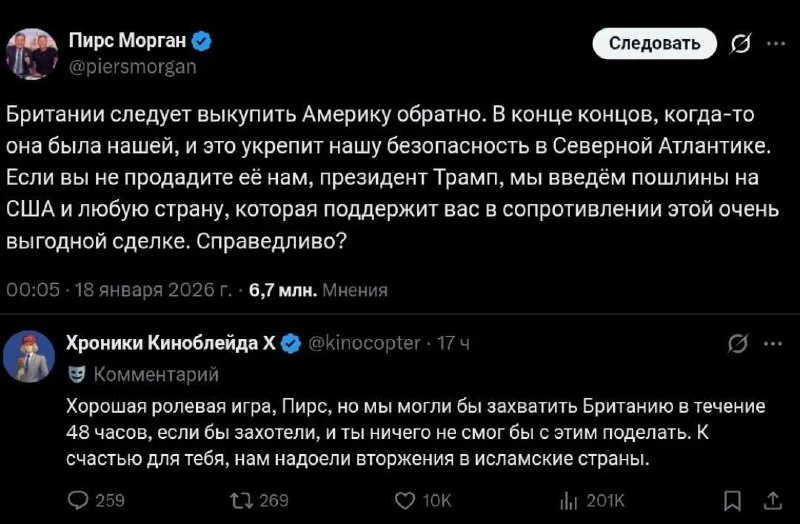
Task: Open three-dot menu on Piers Morgan's post
Action: (776, 43)
